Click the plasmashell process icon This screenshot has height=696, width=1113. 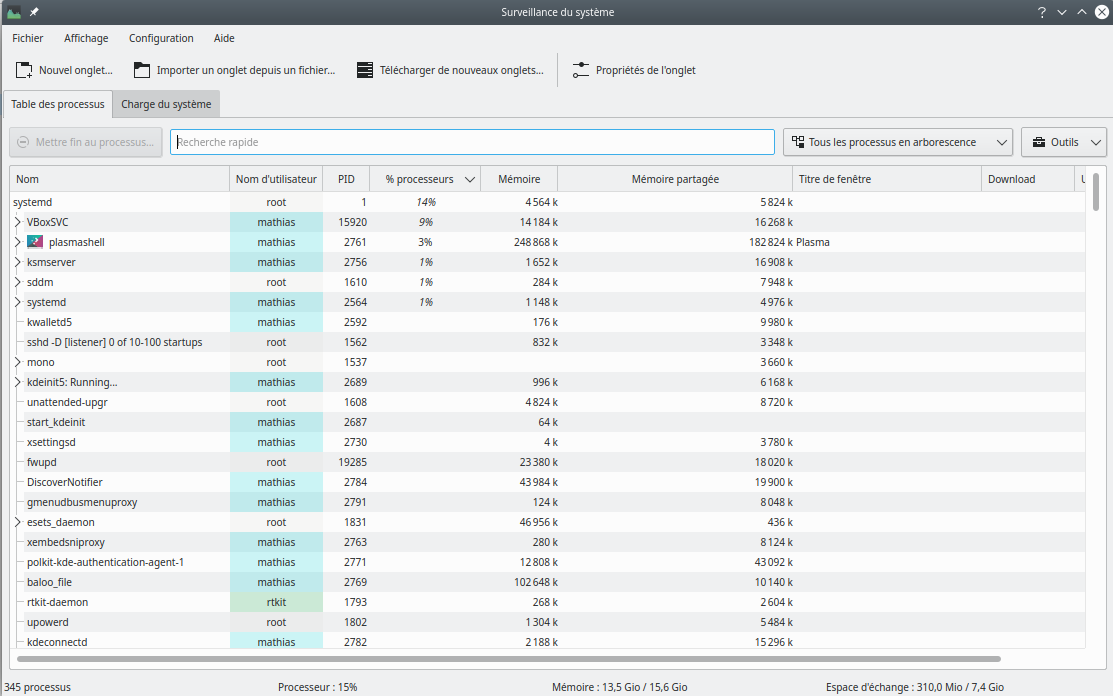click(35, 242)
